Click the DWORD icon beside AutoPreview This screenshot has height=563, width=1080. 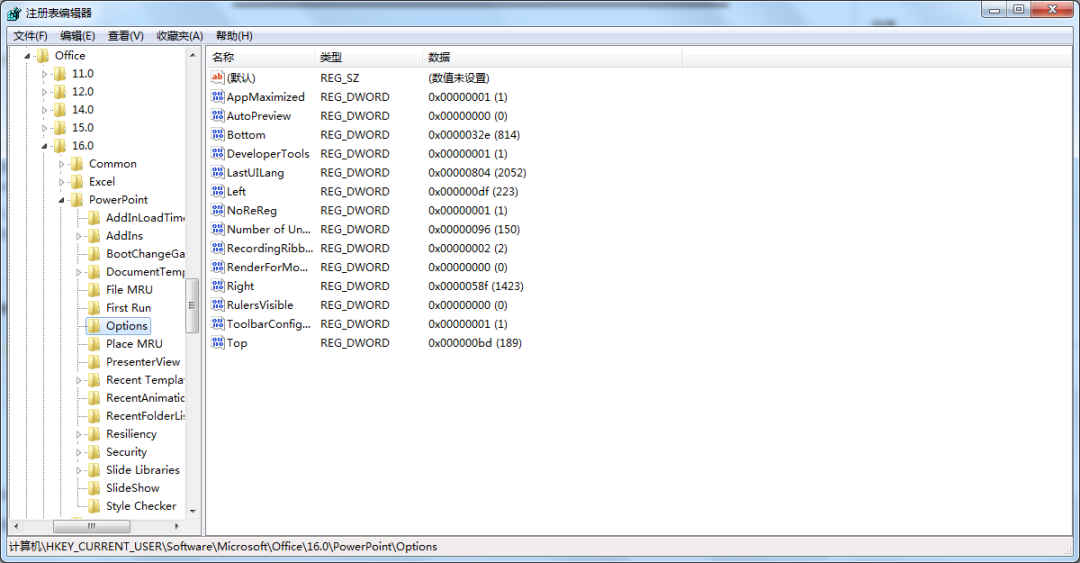coord(218,115)
